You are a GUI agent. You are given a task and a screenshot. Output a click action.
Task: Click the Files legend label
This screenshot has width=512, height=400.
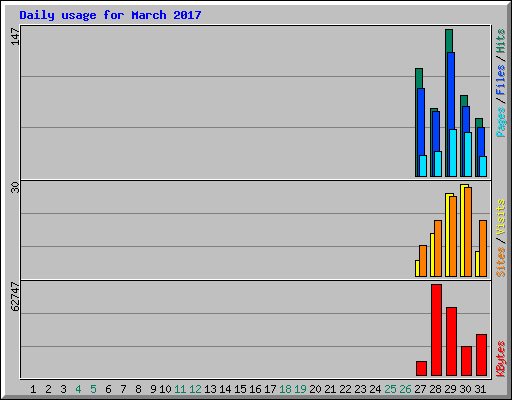[501, 79]
